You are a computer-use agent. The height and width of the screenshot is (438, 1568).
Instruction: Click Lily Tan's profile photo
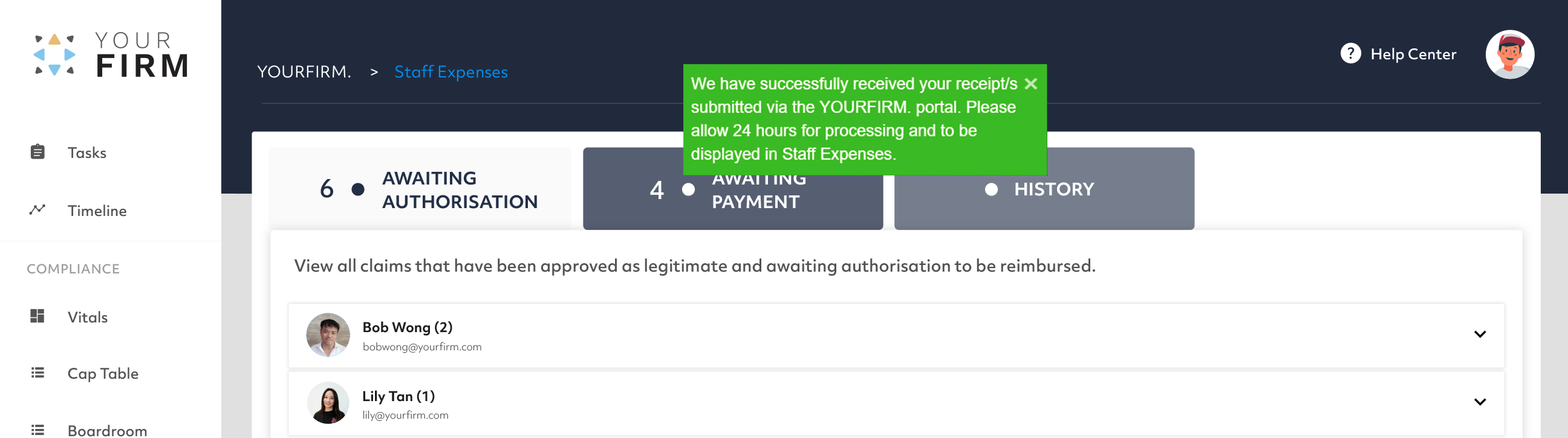328,403
